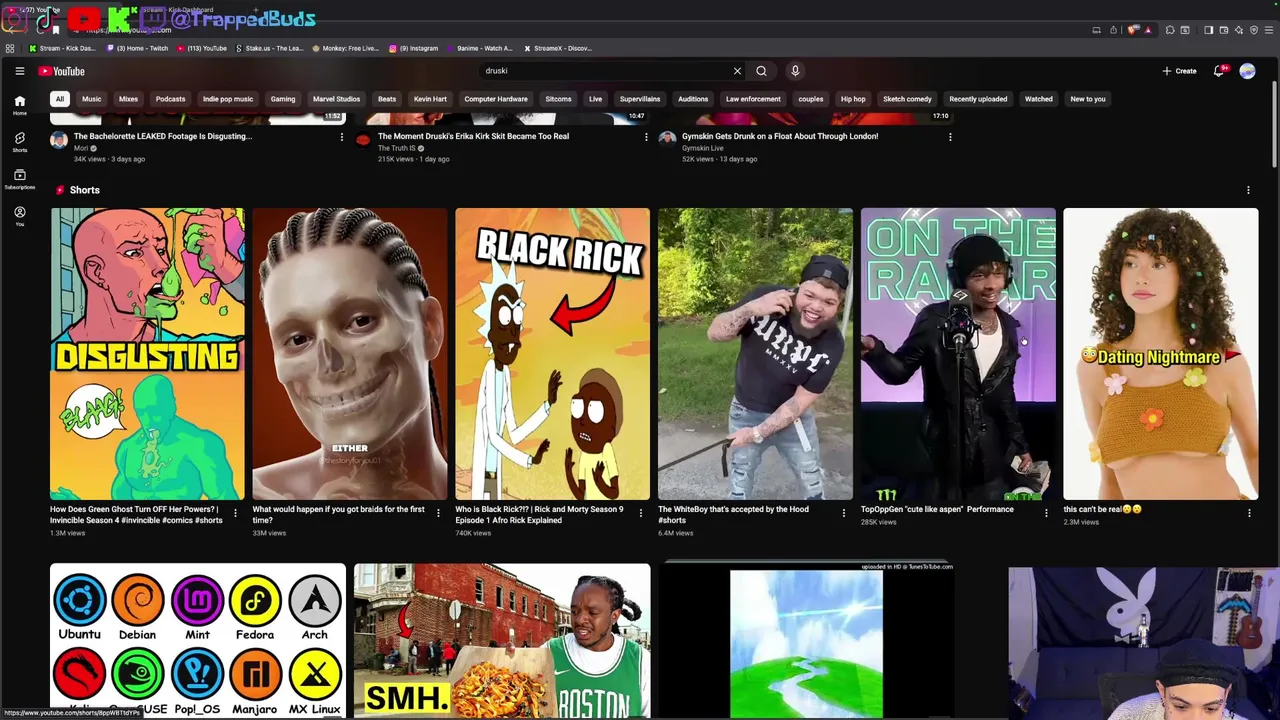This screenshot has width=1280, height=720.
Task: Open the SMH Boston jersey video thumbnail
Action: click(x=502, y=641)
